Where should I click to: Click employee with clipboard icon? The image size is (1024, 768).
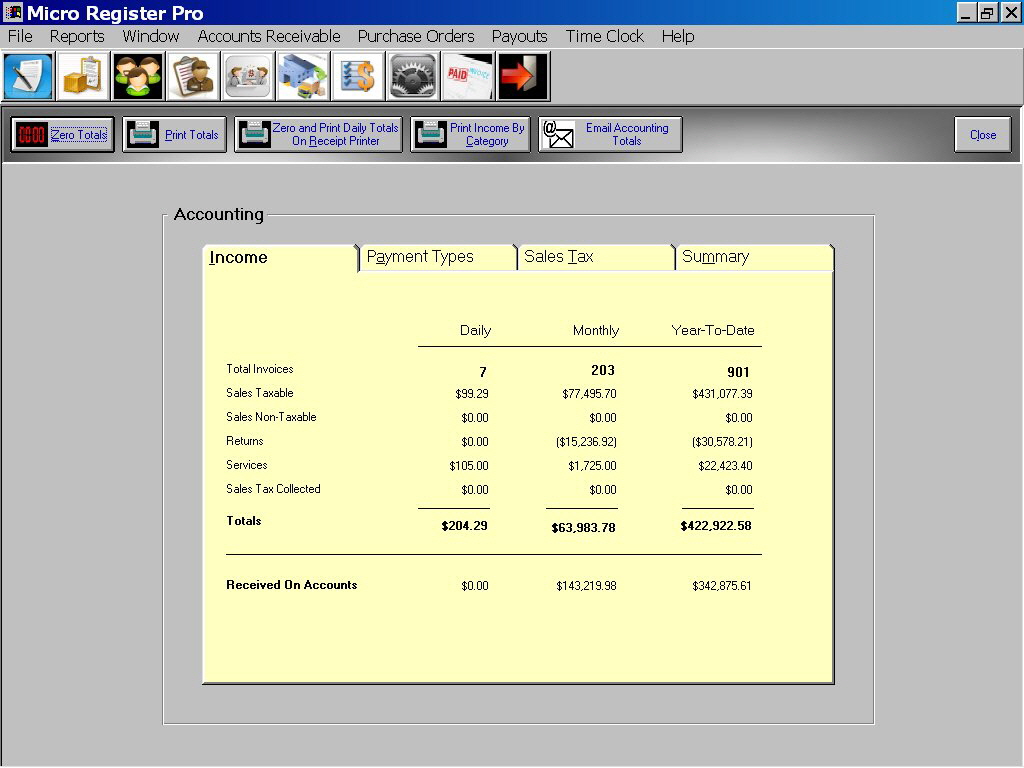pyautogui.click(x=193, y=76)
